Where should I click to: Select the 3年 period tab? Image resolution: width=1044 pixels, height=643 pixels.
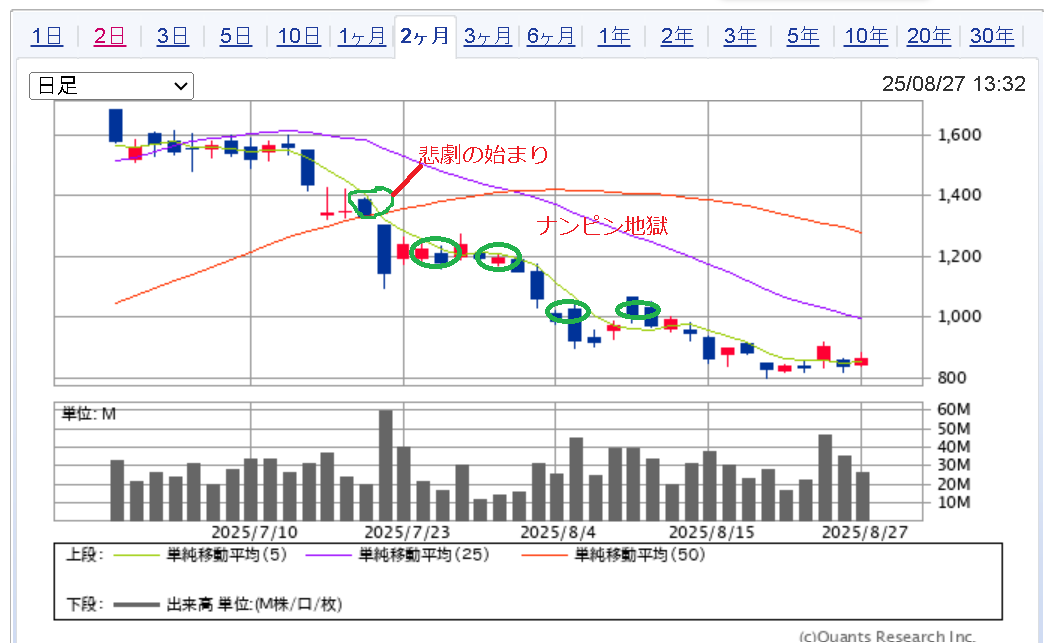740,37
